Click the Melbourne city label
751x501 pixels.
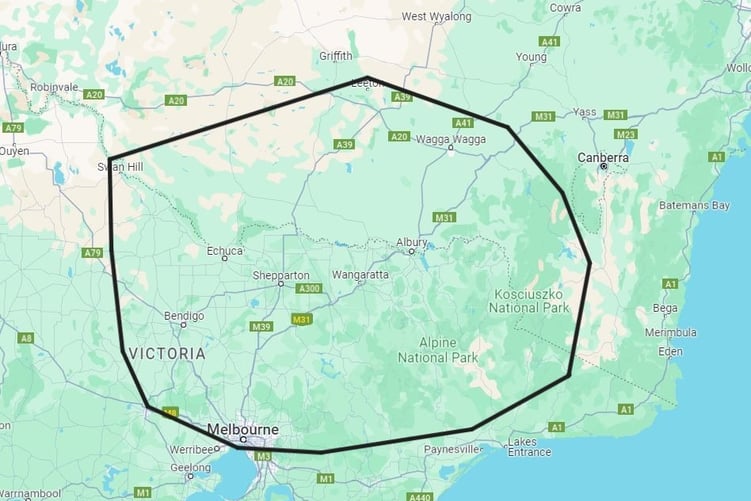click(x=243, y=429)
